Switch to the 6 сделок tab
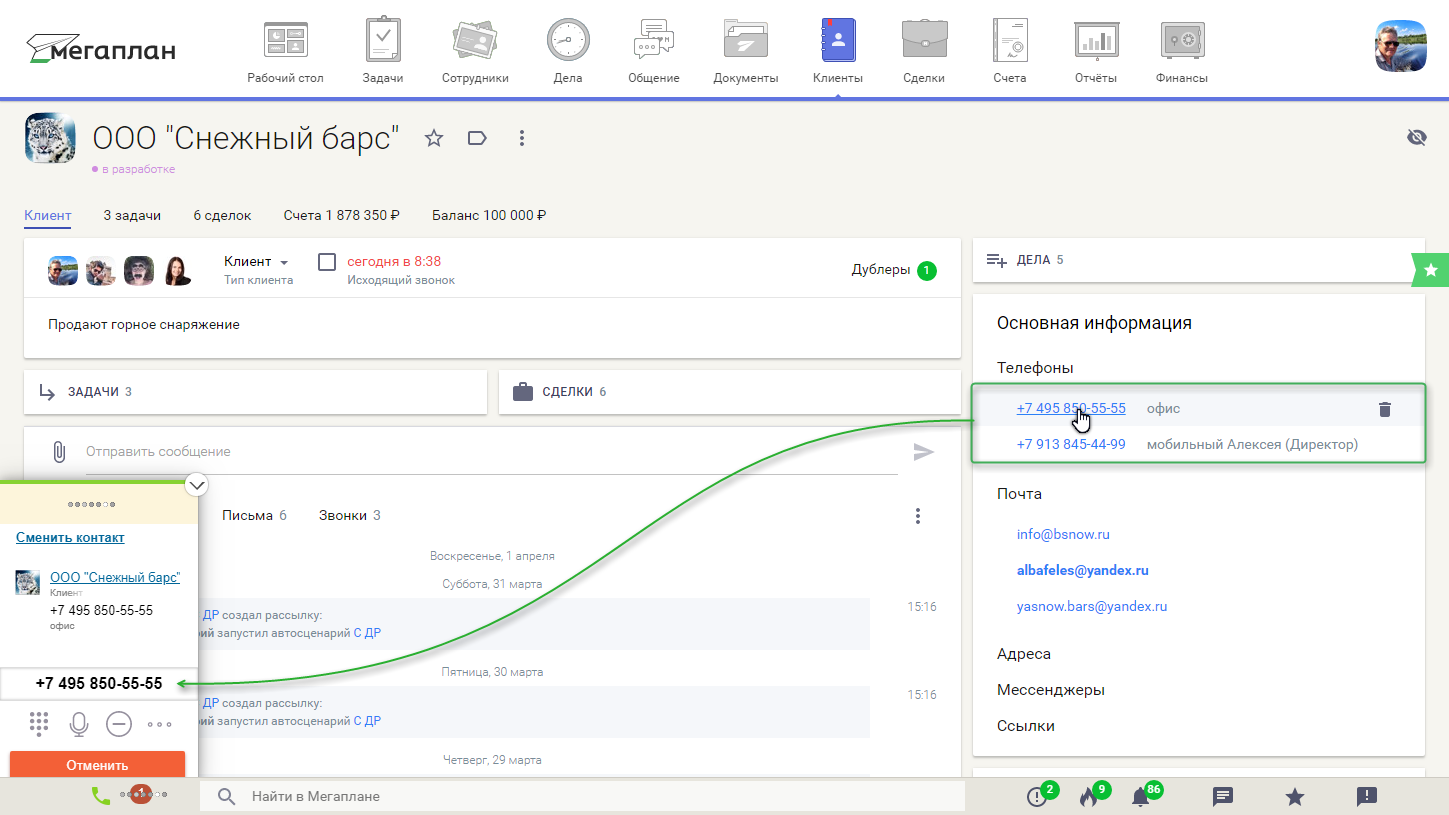1449x815 pixels. coord(222,215)
